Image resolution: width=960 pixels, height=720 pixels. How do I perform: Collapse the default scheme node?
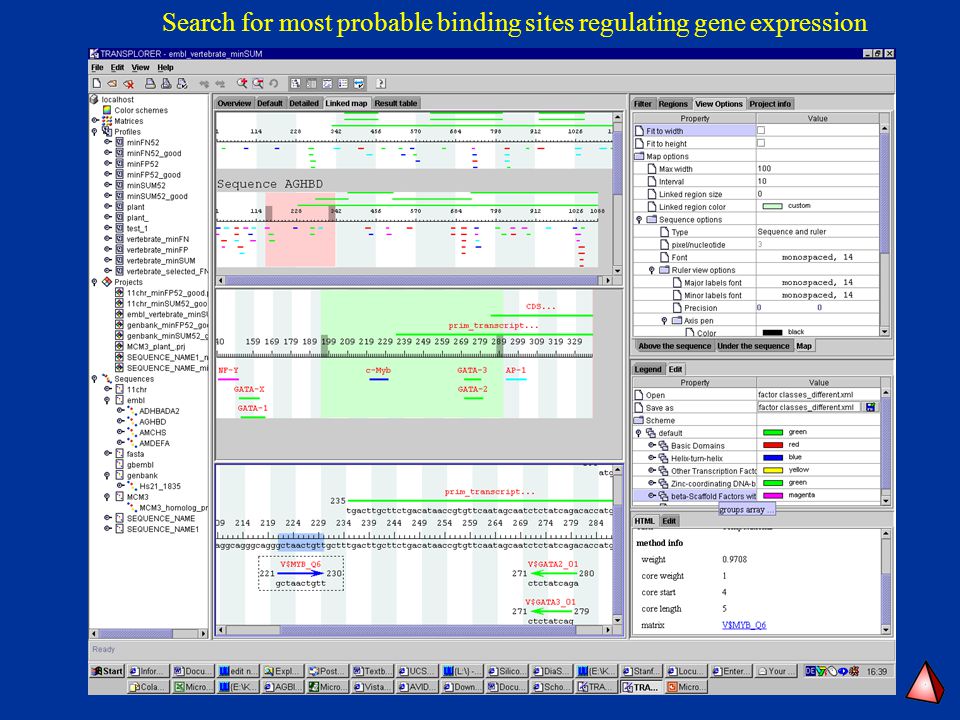(x=639, y=433)
